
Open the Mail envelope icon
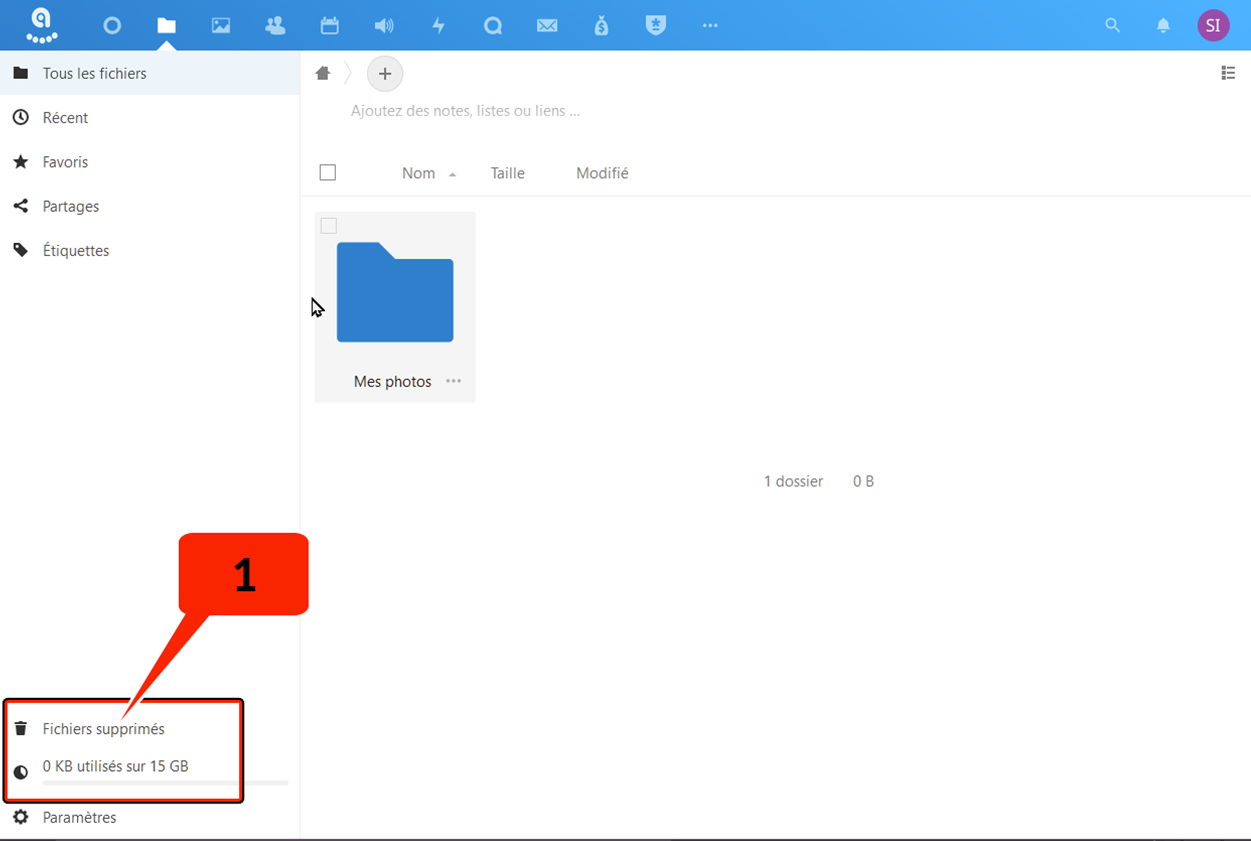(547, 26)
